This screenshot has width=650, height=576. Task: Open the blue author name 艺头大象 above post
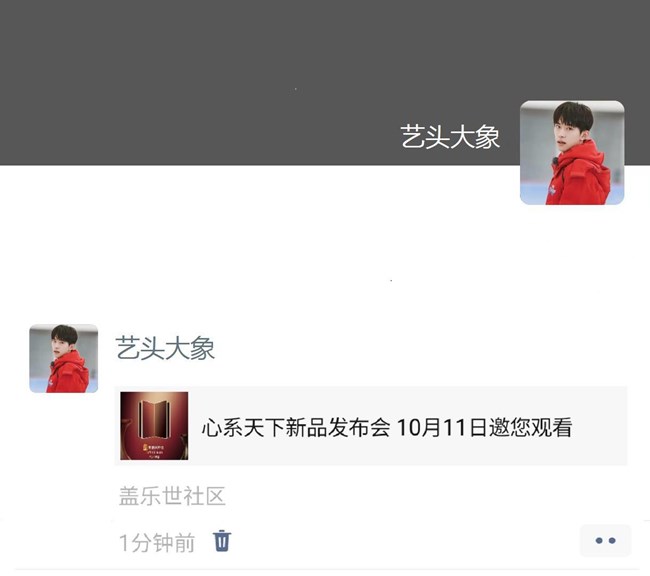[x=165, y=348]
